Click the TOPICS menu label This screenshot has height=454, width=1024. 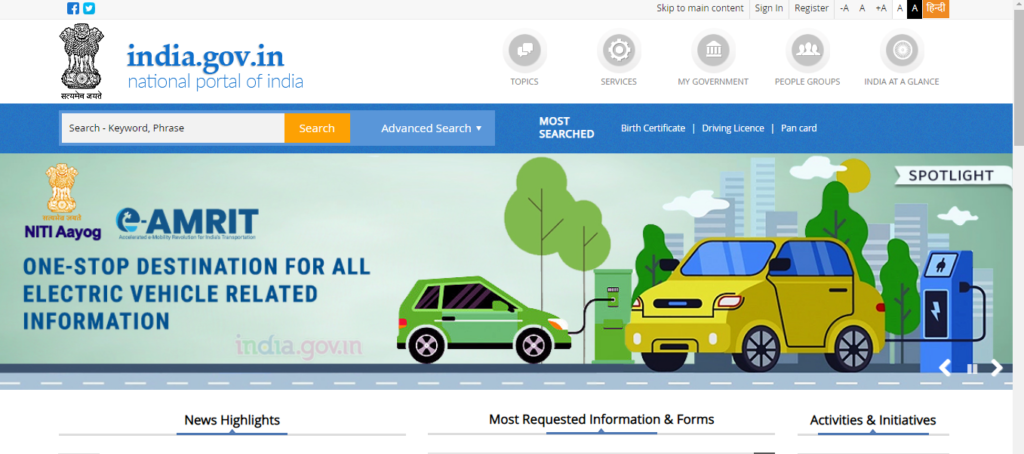pos(524,82)
